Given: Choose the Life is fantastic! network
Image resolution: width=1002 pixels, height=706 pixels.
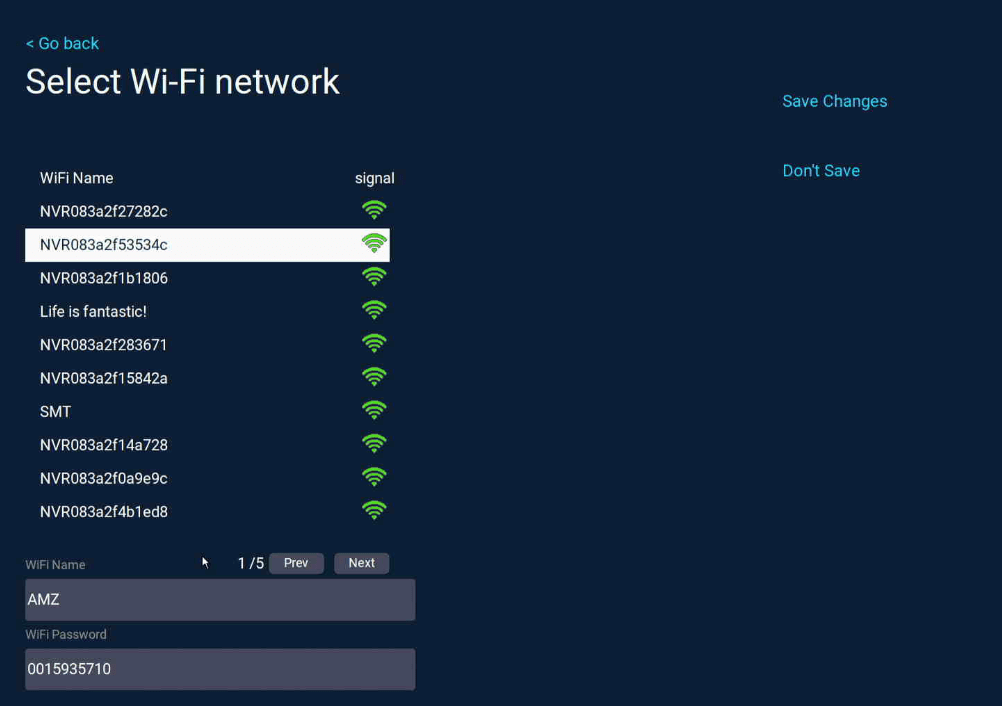Looking at the screenshot, I should pos(93,312).
